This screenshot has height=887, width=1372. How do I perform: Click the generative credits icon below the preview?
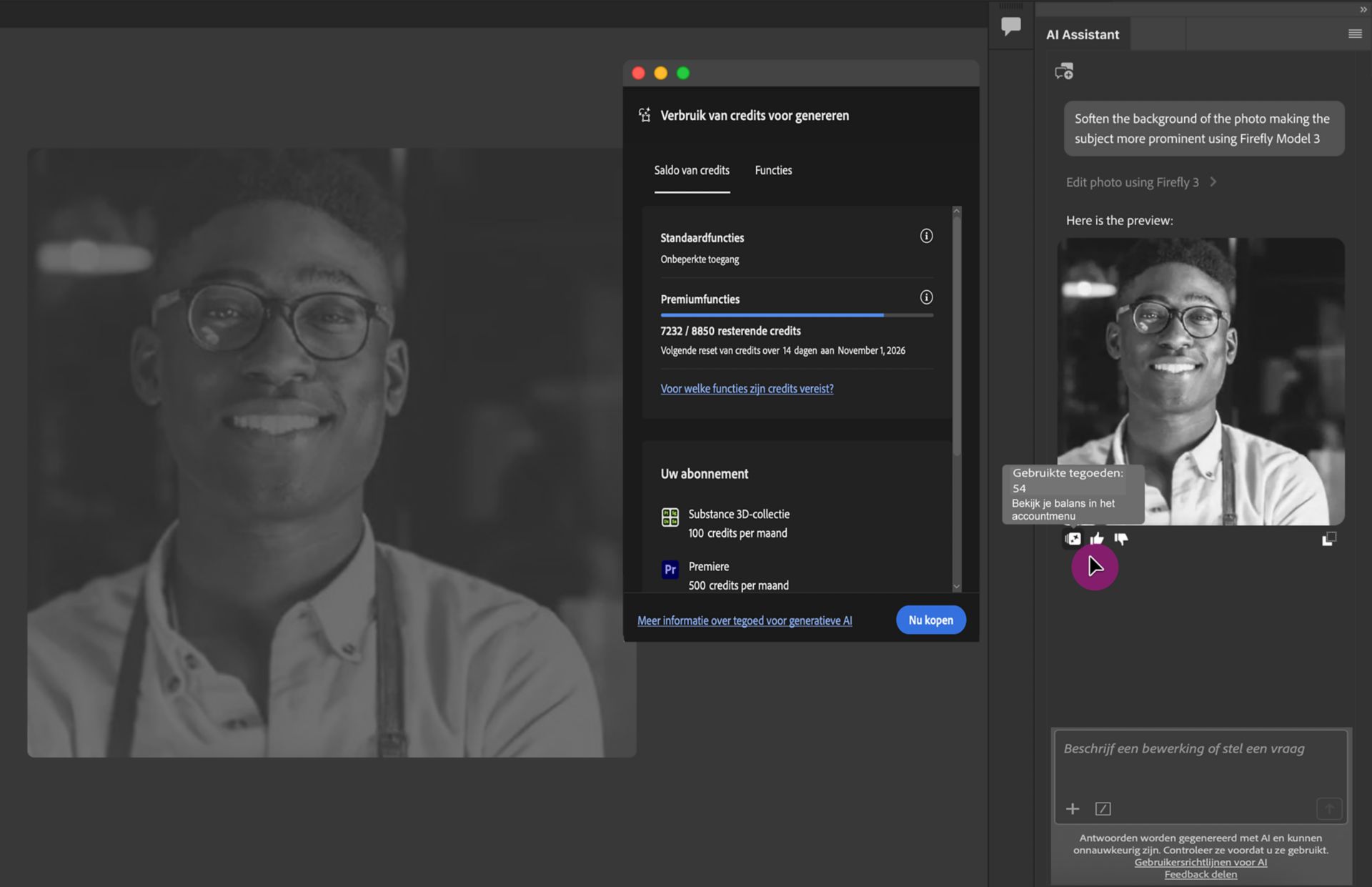pos(1073,539)
